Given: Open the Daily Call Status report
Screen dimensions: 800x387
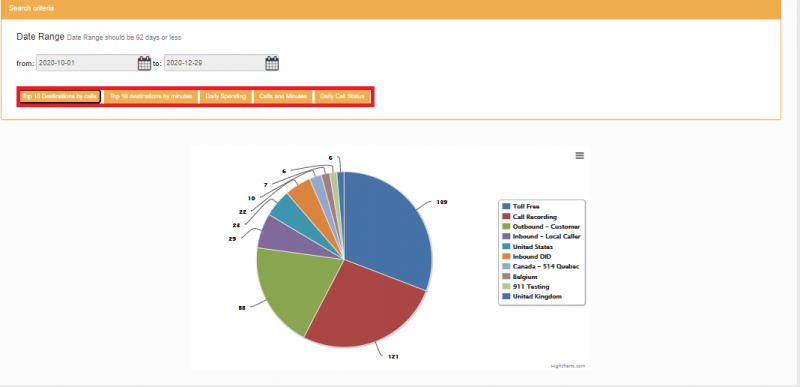Looking at the screenshot, I should pos(342,96).
